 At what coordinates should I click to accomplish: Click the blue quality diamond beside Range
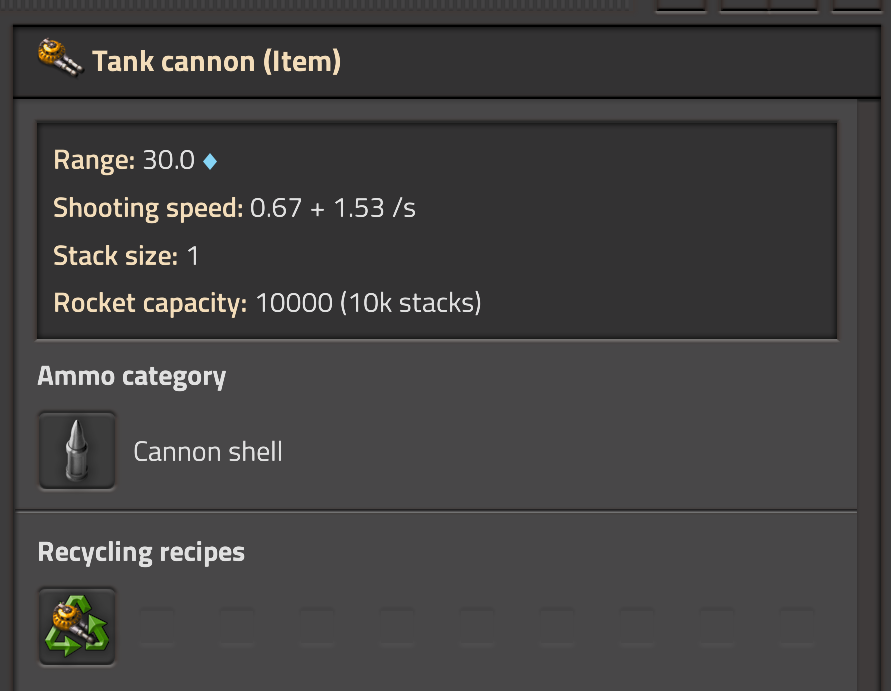tap(209, 160)
